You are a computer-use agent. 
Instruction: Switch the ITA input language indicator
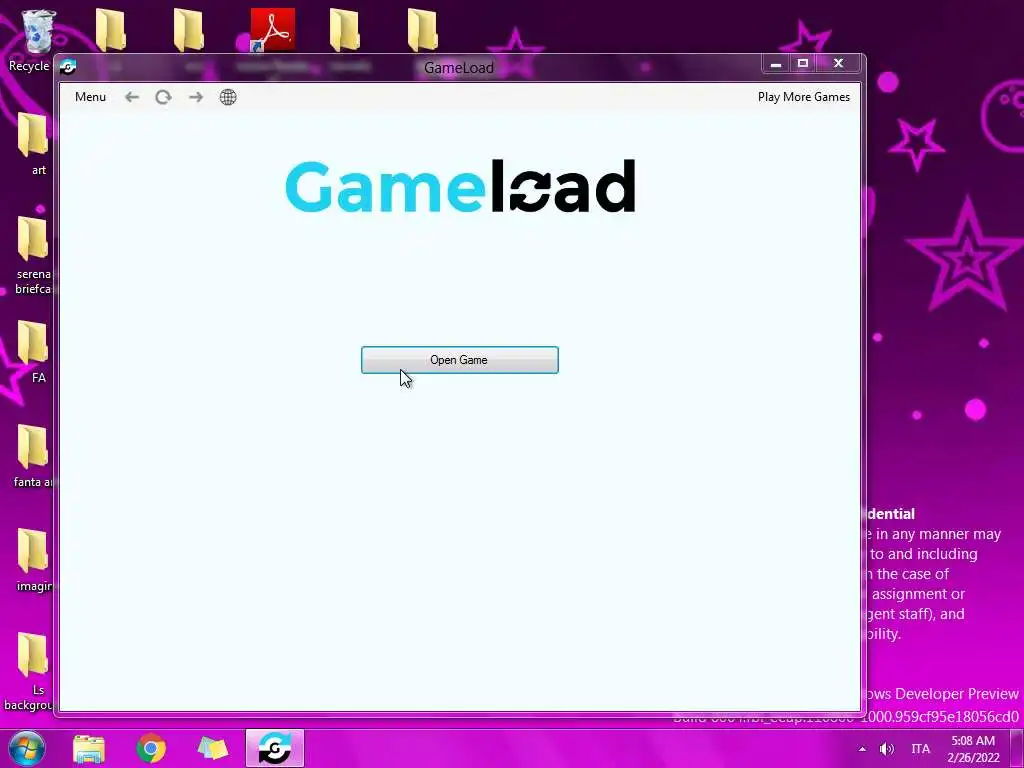pyautogui.click(x=921, y=749)
